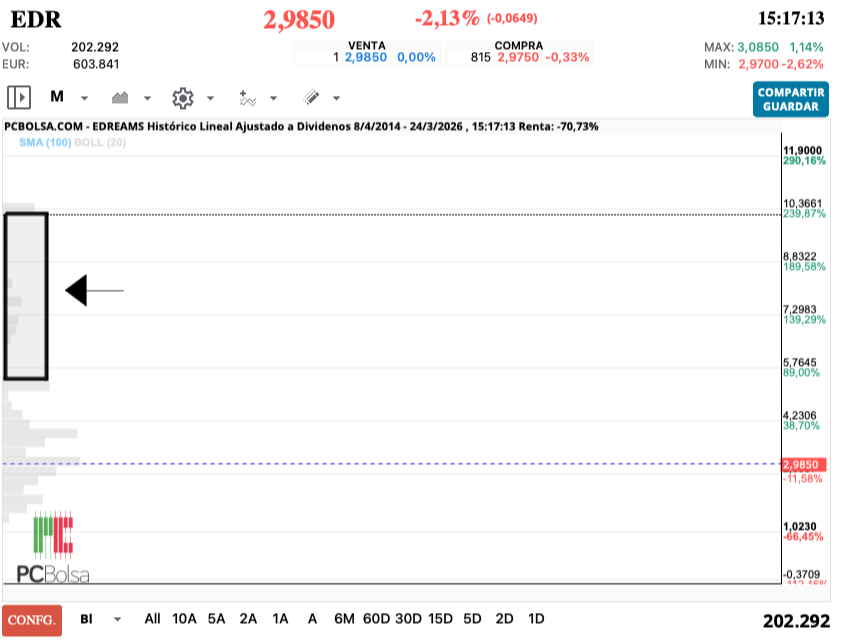Screen dimensions: 844x642
Task: Select the drawing pencil tool icon
Action: [x=311, y=98]
